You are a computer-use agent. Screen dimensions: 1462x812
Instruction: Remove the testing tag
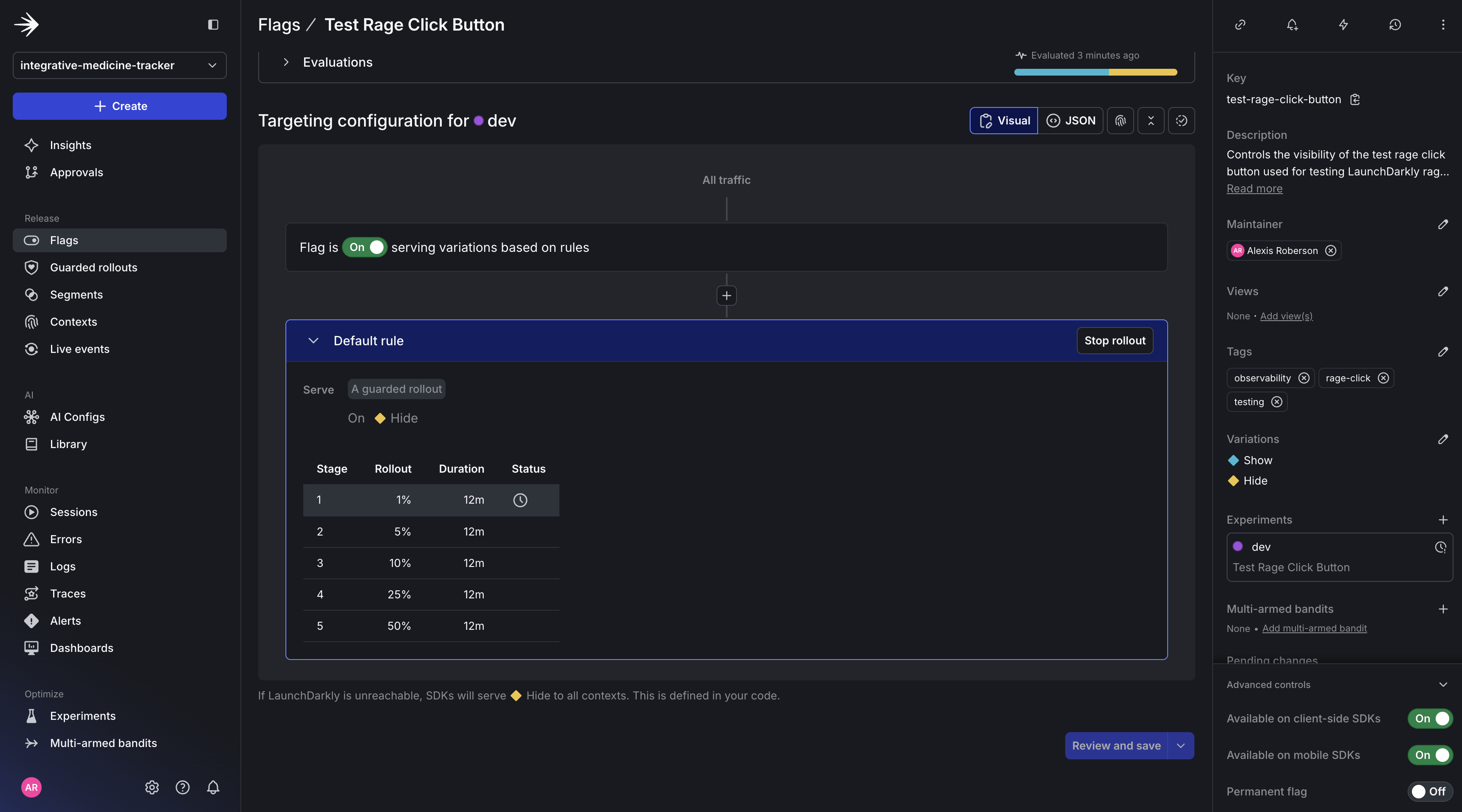[1278, 402]
